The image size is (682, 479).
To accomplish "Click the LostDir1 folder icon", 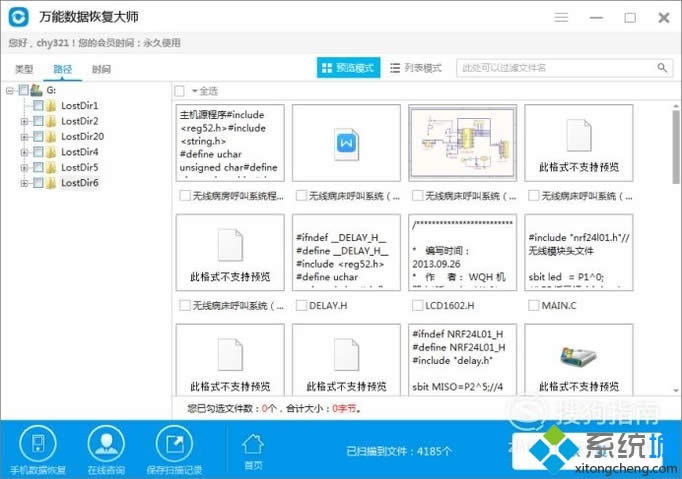I will [x=51, y=105].
